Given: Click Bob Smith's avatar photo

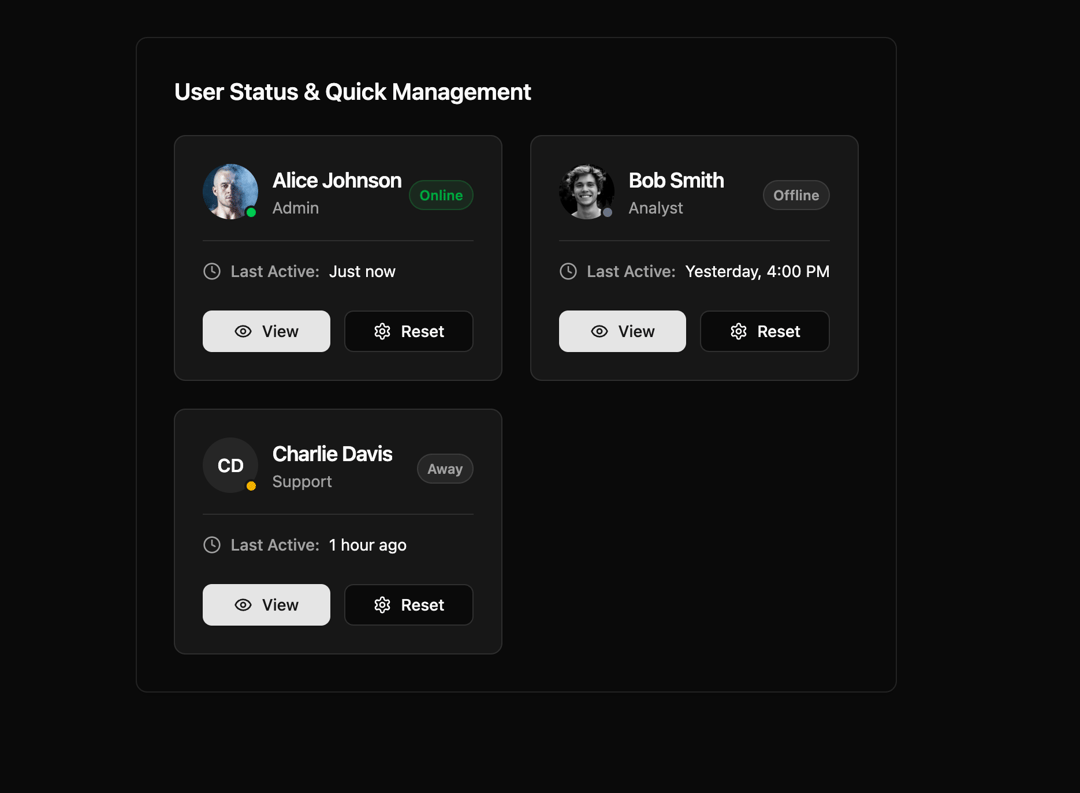Looking at the screenshot, I should click(586, 192).
